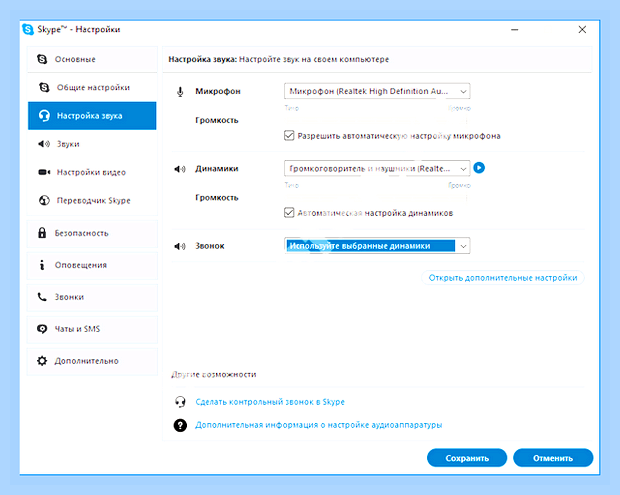Select Общие настройки in sidebar
This screenshot has height=495, width=620.
pos(92,87)
